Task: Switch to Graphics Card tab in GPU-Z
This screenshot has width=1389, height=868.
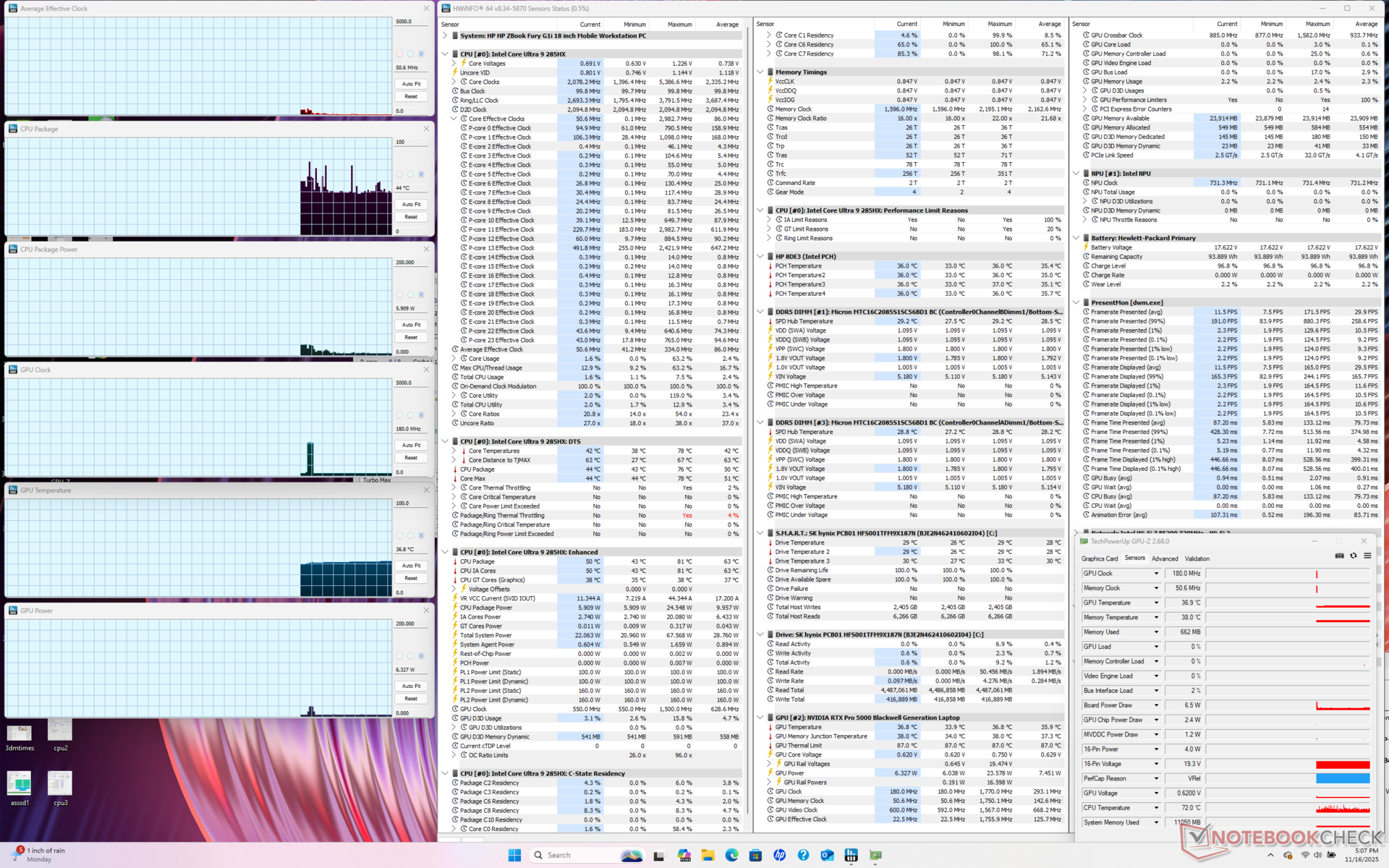Action: tap(1099, 558)
